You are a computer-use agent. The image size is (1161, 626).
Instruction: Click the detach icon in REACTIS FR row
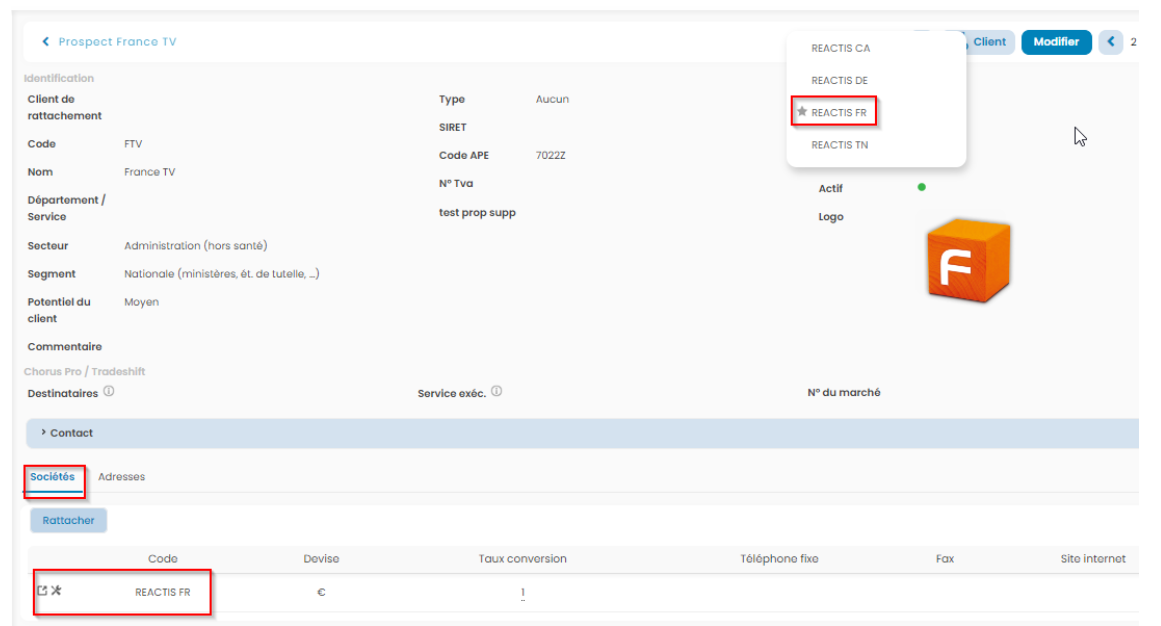tap(57, 591)
